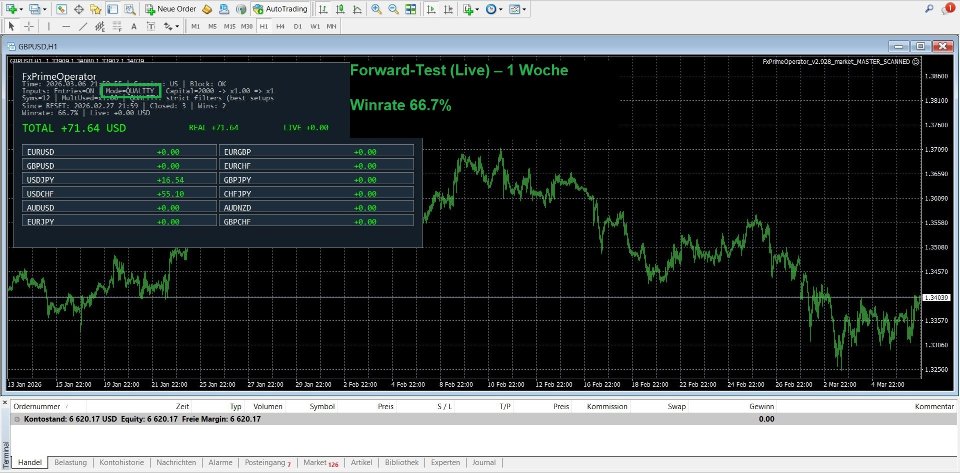This screenshot has height=473, width=960.
Task: Open the red notification alert icon
Action: click(948, 9)
